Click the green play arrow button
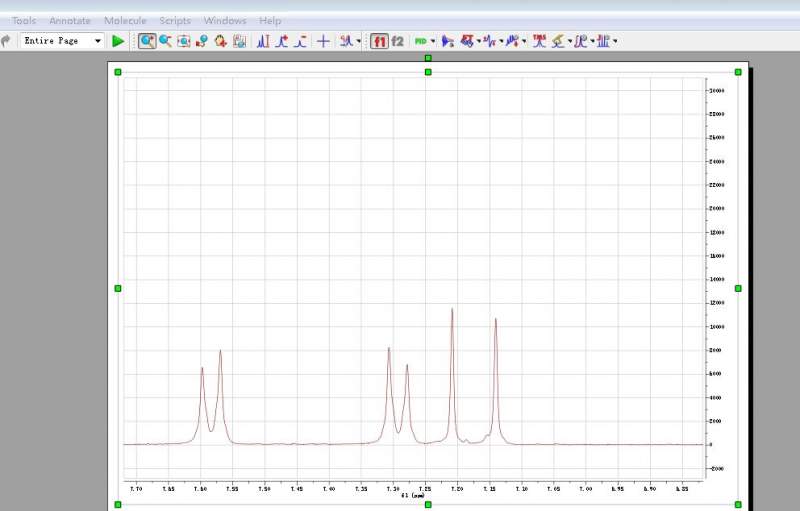Image resolution: width=800 pixels, height=511 pixels. (118, 41)
